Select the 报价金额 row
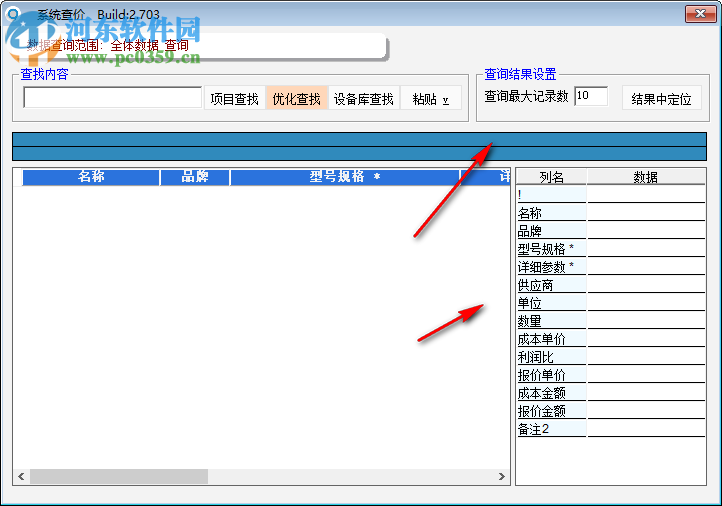 pos(611,411)
